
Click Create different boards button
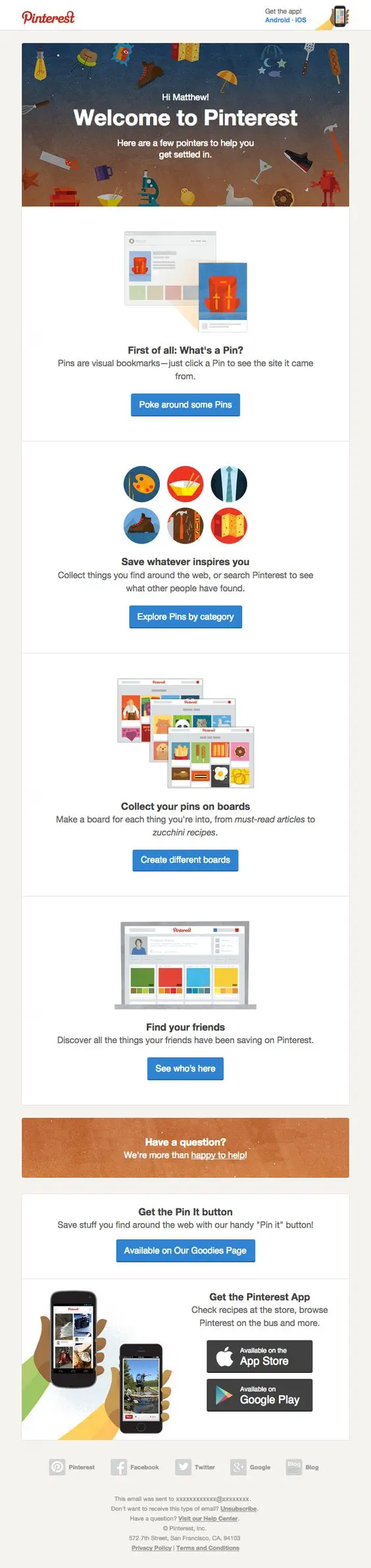pos(185,860)
